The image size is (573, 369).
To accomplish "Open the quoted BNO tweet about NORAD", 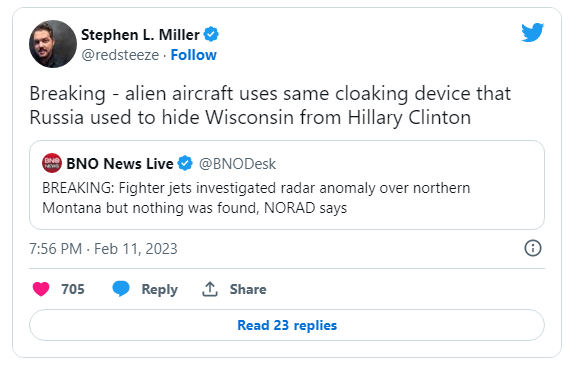I will click(287, 185).
